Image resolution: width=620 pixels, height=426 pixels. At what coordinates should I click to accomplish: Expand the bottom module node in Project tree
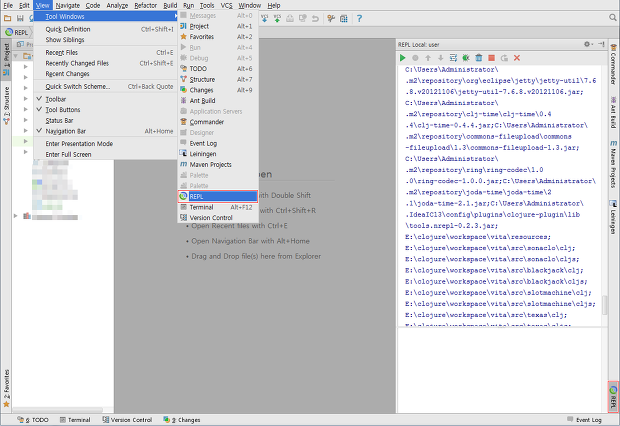(16, 216)
